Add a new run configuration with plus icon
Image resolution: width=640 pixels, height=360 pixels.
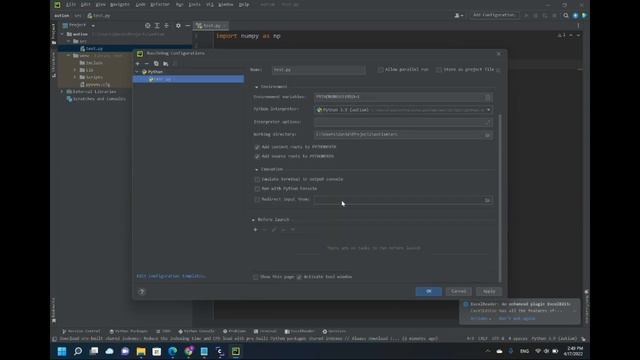point(138,64)
